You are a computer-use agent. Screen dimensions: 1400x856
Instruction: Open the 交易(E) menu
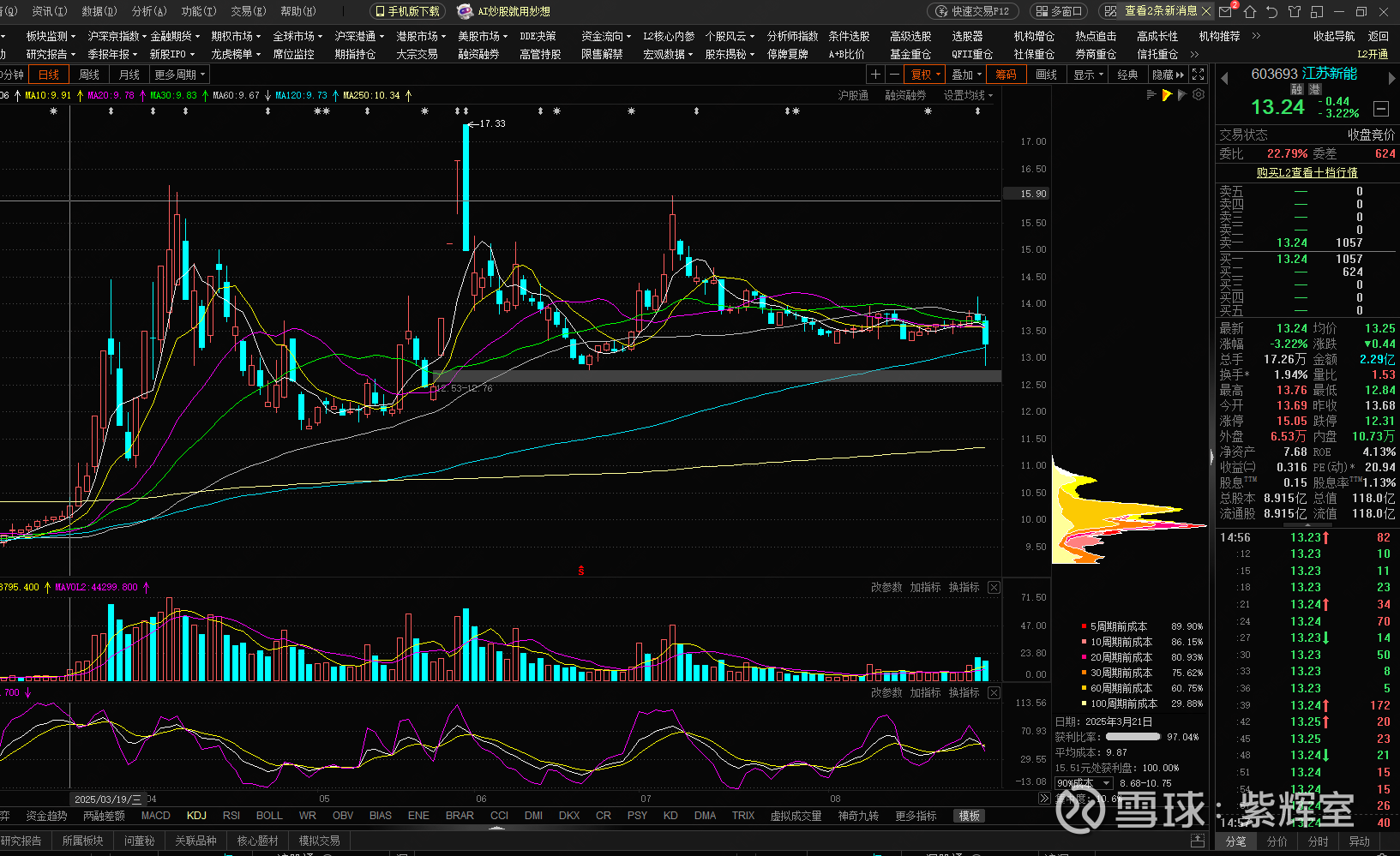(248, 11)
